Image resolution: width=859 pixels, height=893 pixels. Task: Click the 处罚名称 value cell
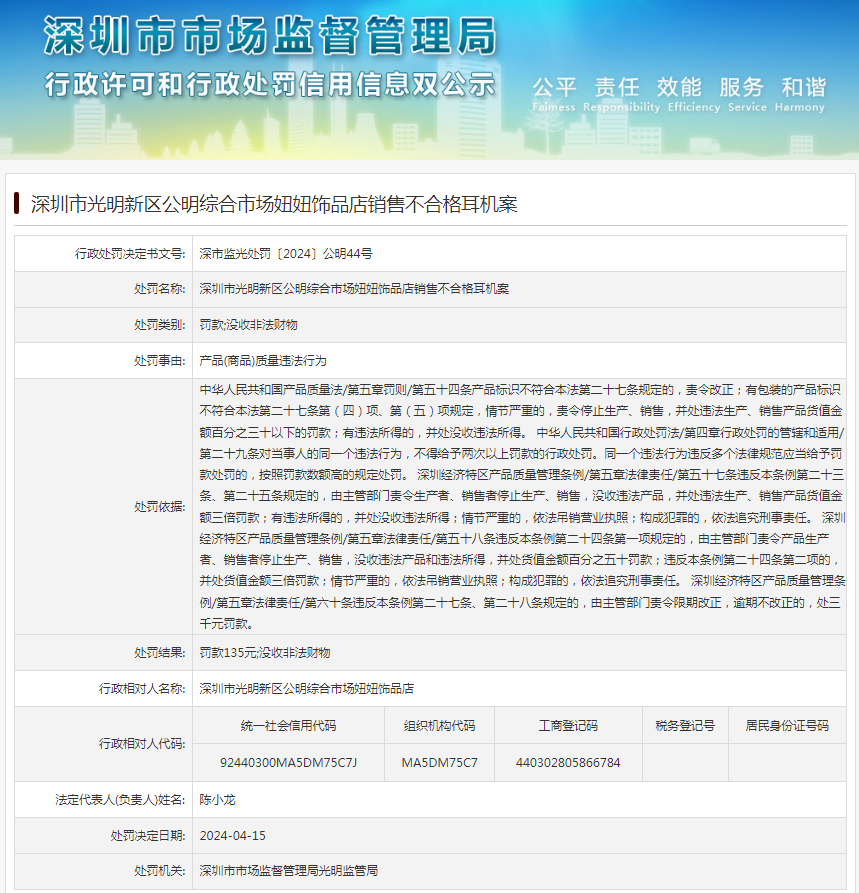[354, 289]
